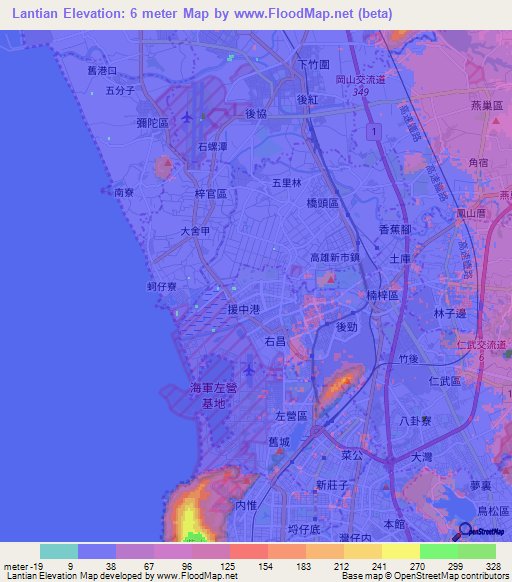Click the 左營區 district label
512x582 pixels.
(x=291, y=416)
